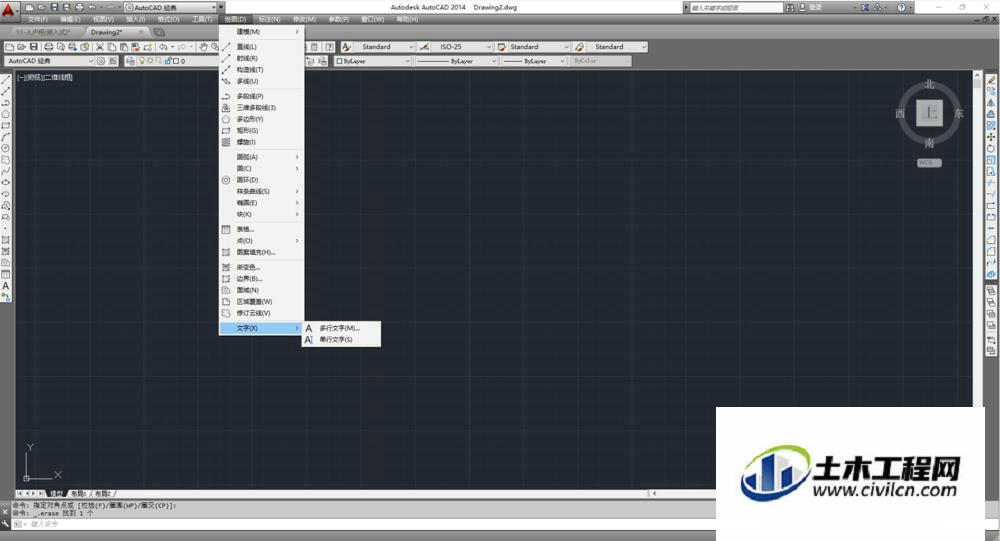
Task: Click the Save icon in standard toolbar
Action: pyautogui.click(x=34, y=47)
